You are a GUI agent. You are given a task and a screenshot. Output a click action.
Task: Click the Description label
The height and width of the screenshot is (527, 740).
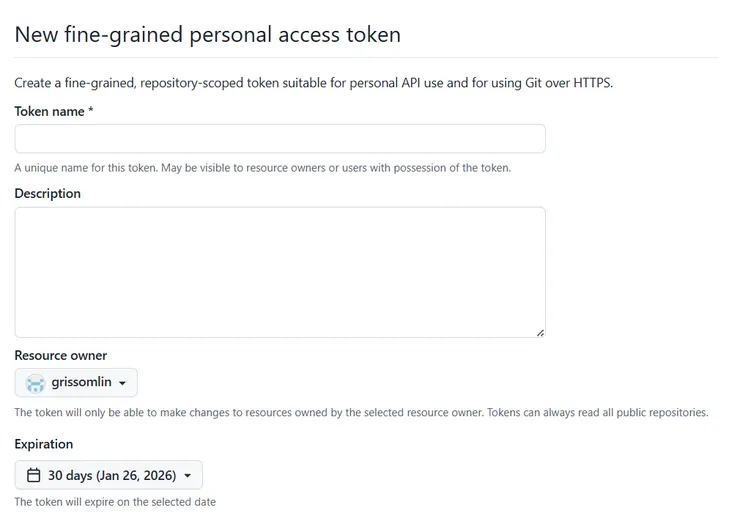click(x=47, y=193)
